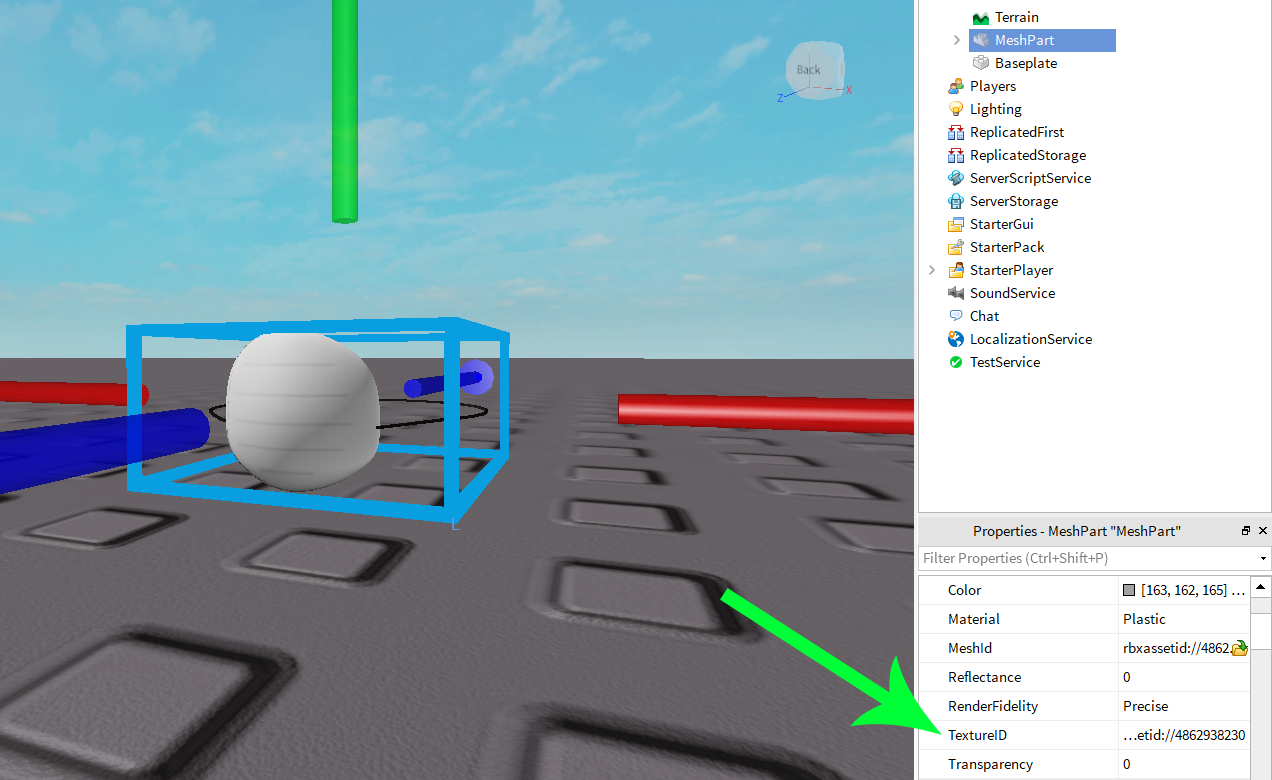Click the MeshPart icon in Explorer

click(x=979, y=40)
